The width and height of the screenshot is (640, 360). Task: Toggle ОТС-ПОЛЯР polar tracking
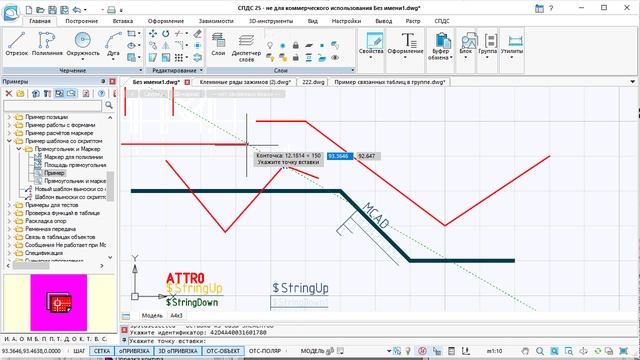click(265, 351)
